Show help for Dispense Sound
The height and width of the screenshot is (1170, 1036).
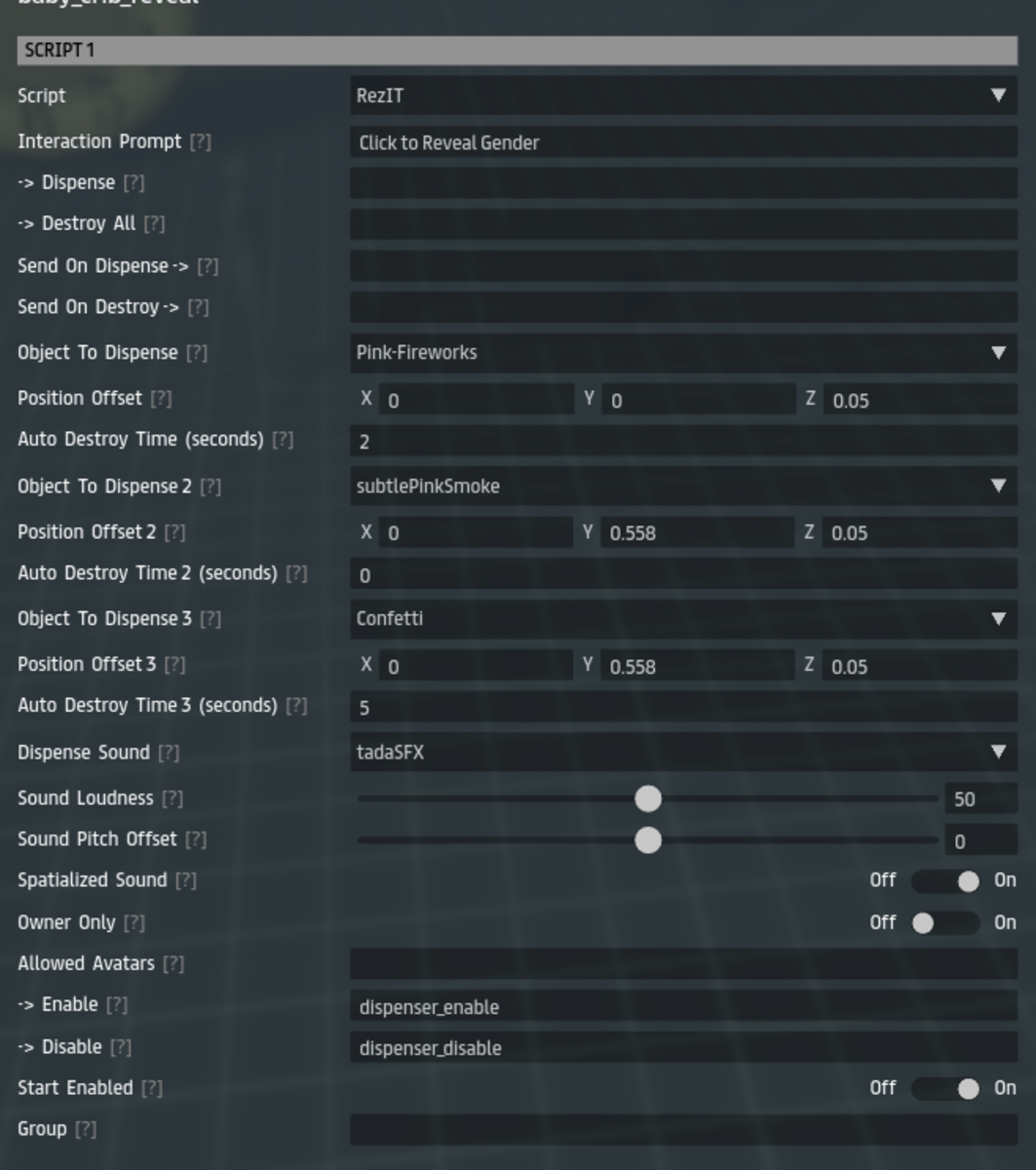(x=169, y=753)
